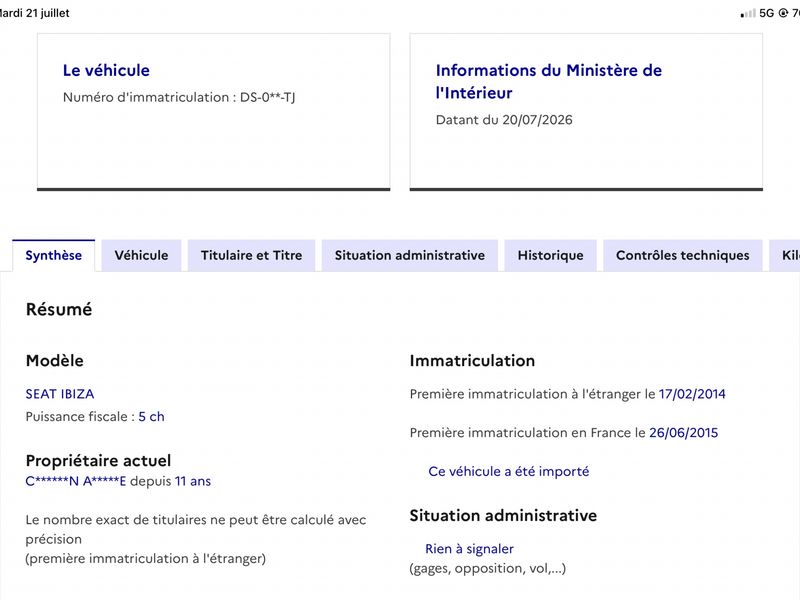The height and width of the screenshot is (600, 800).
Task: Click the Situation administrative summary heading
Action: coord(503,515)
